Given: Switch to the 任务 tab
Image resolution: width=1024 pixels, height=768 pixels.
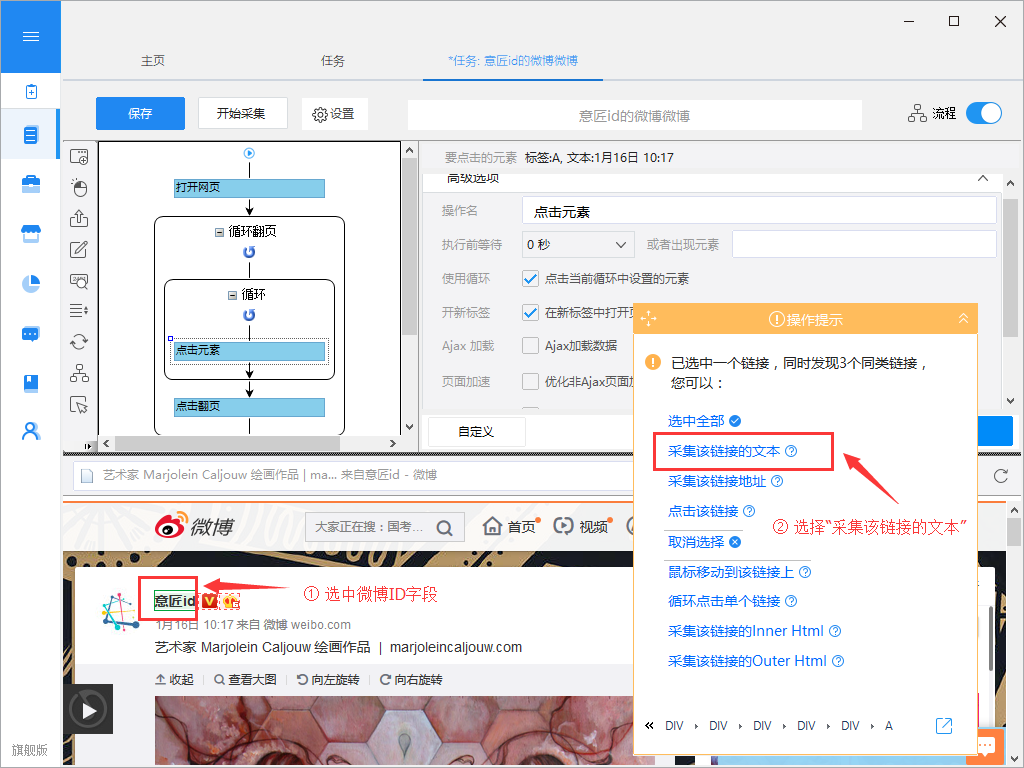Looking at the screenshot, I should coord(332,61).
